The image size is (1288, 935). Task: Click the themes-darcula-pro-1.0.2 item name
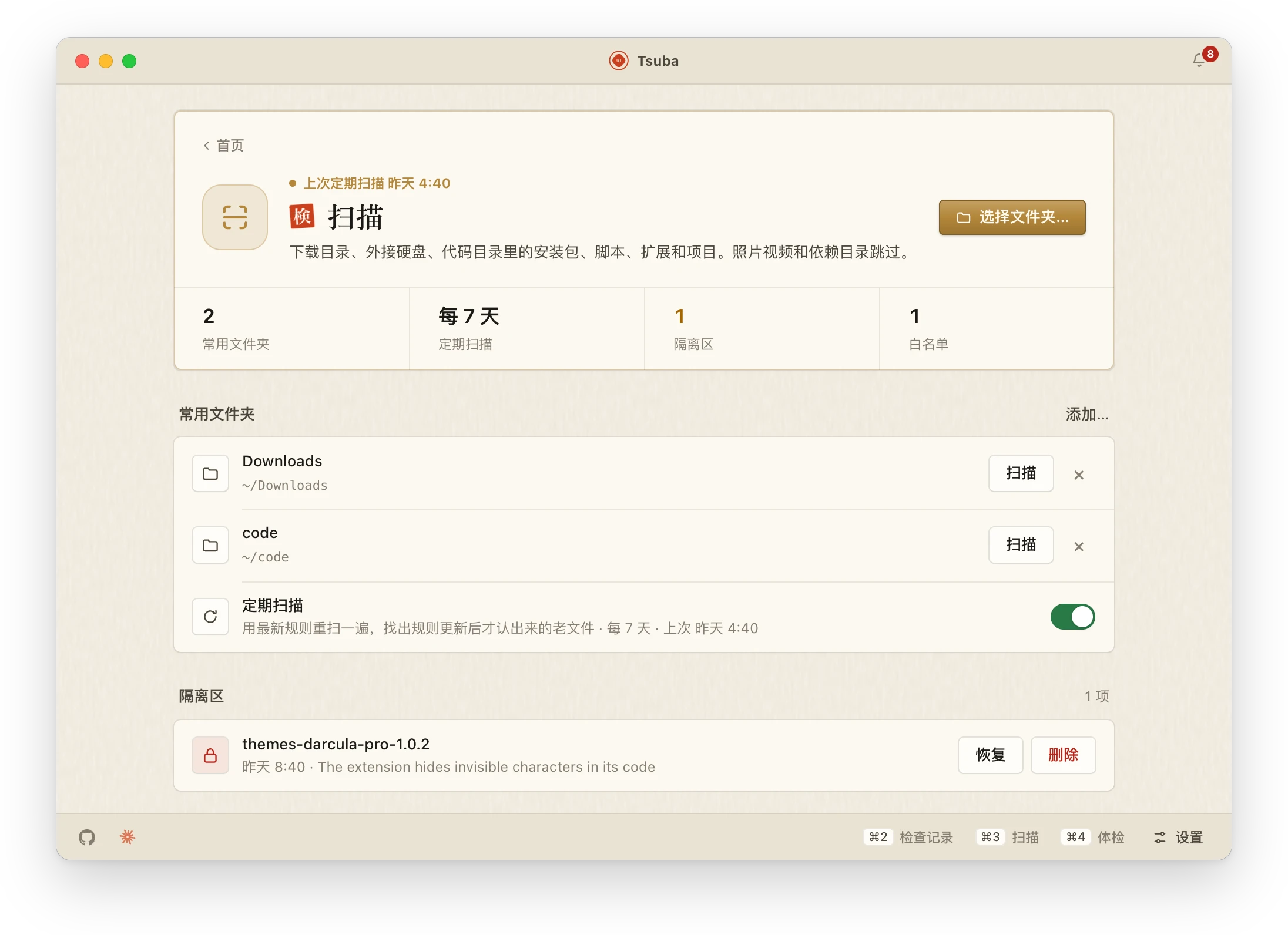click(336, 744)
